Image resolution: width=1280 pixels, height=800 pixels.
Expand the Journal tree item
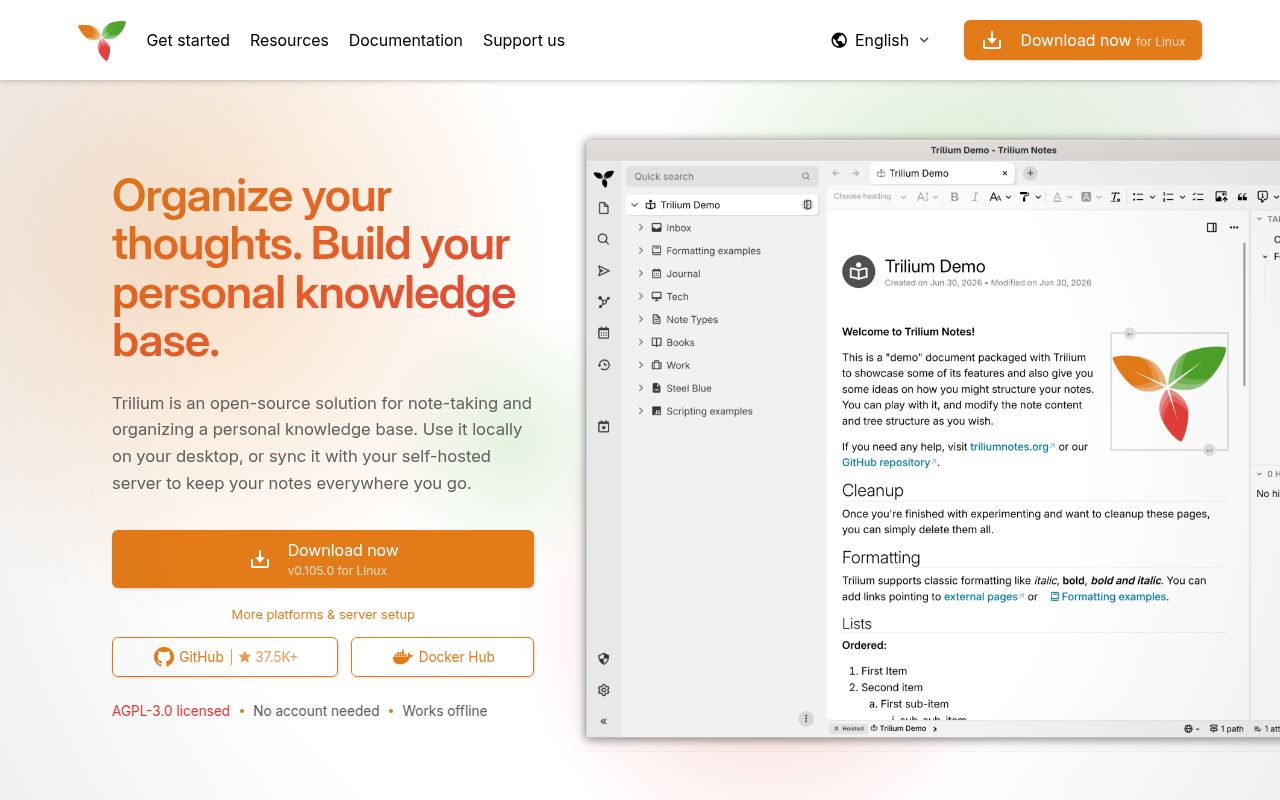641,274
